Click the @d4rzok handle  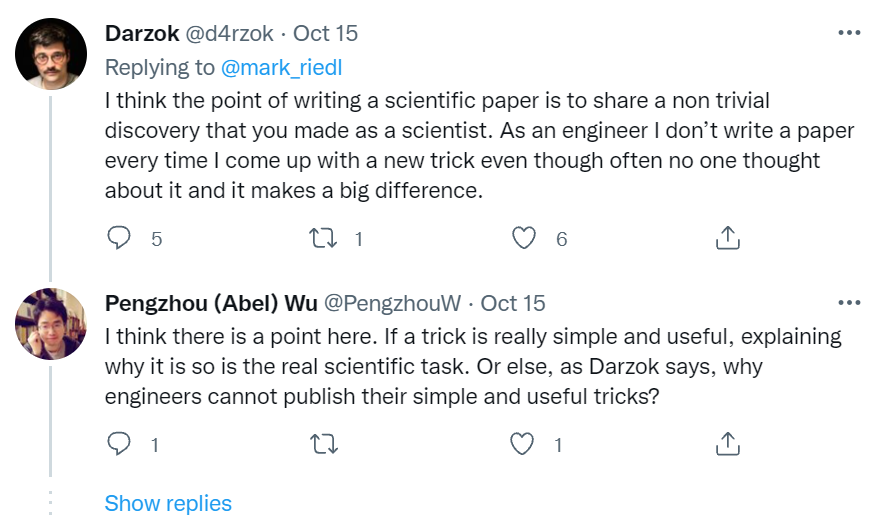pos(231,34)
